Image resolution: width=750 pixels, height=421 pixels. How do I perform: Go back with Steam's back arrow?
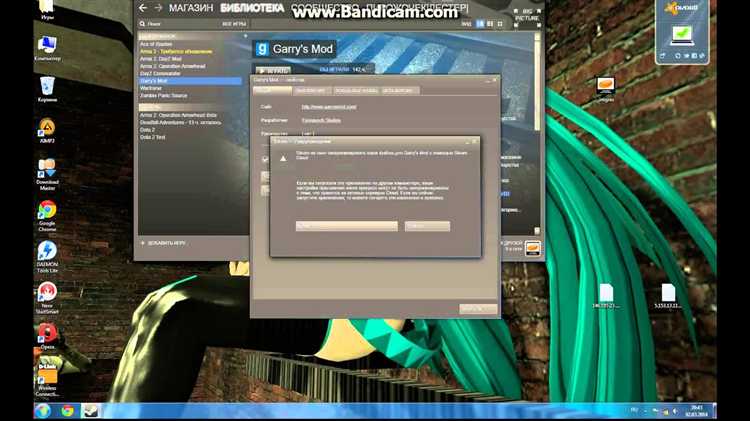pyautogui.click(x=143, y=8)
